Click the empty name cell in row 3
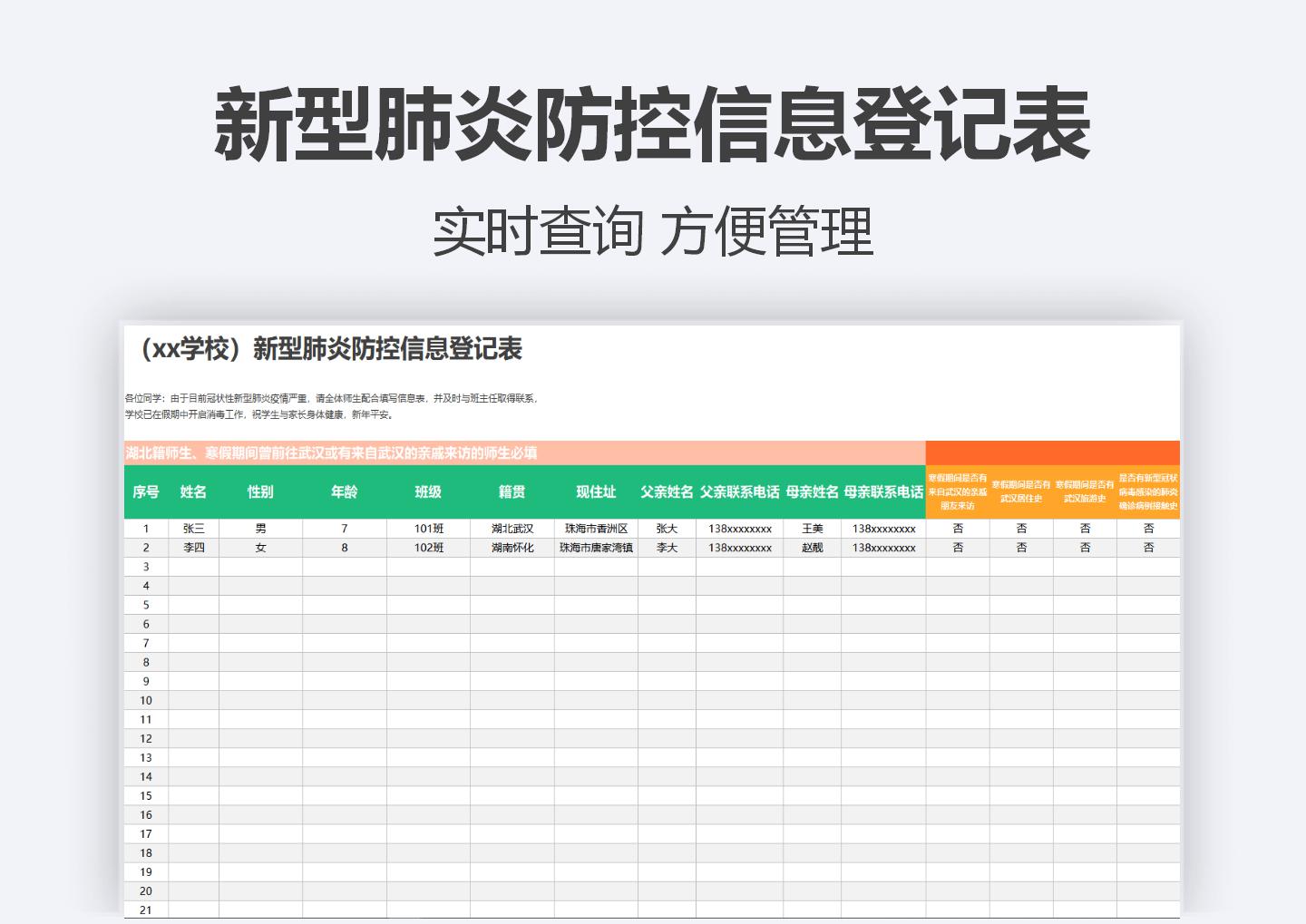This screenshot has width=1306, height=924. pos(192,566)
